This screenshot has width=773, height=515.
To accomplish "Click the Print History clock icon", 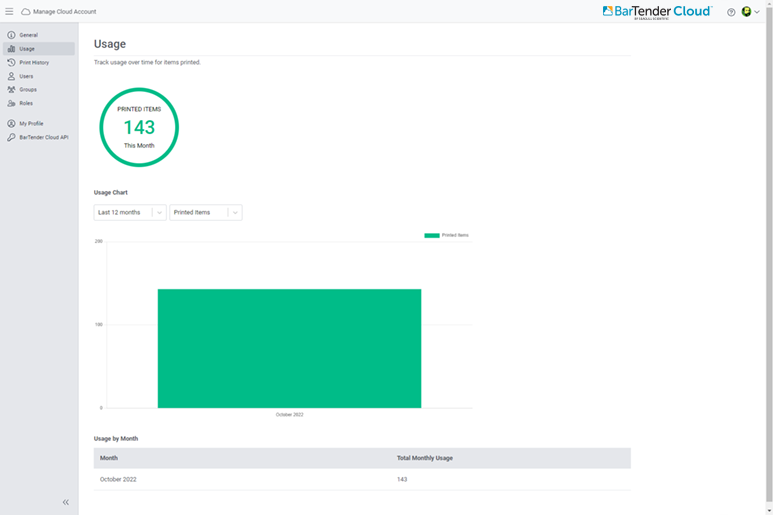I will [x=11, y=62].
